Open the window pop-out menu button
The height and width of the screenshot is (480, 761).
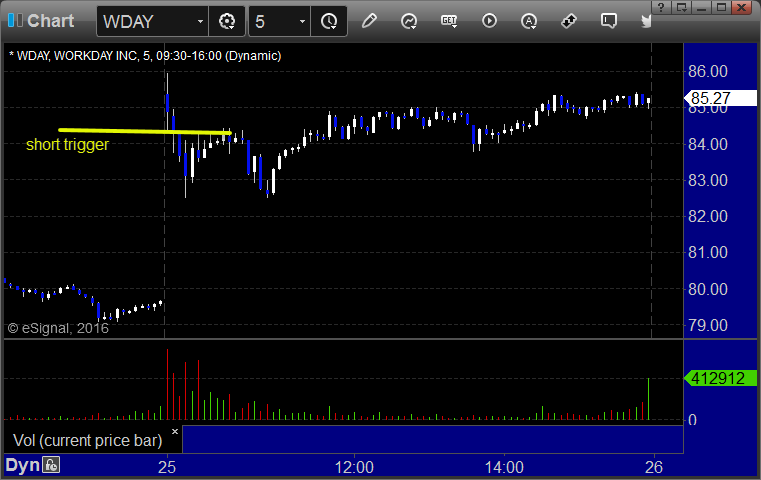pyautogui.click(x=681, y=7)
